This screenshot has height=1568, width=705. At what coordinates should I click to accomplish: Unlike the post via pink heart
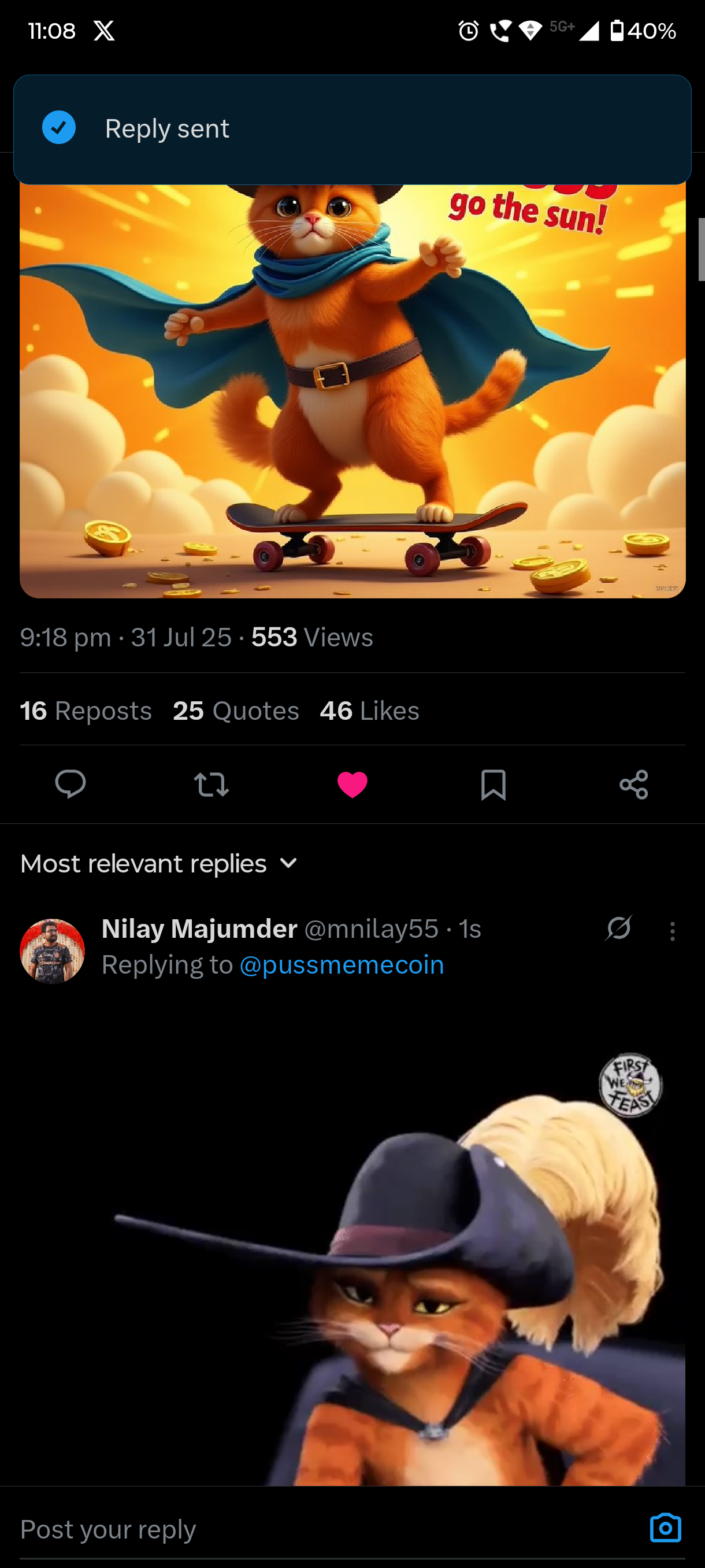click(x=352, y=784)
